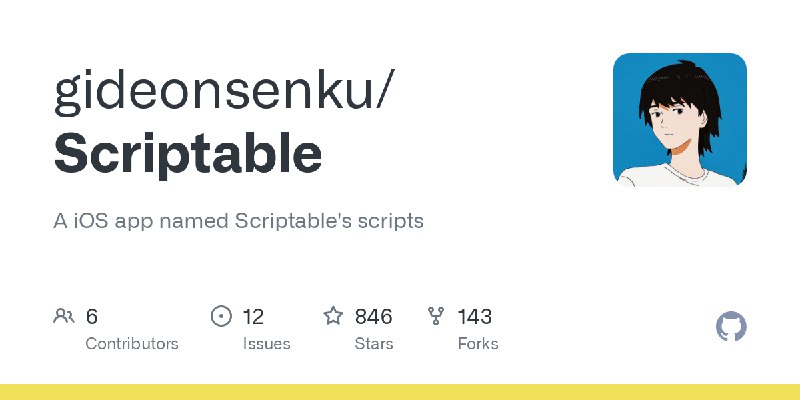Click the yellow language color bar
This screenshot has width=800, height=400.
pyautogui.click(x=400, y=392)
